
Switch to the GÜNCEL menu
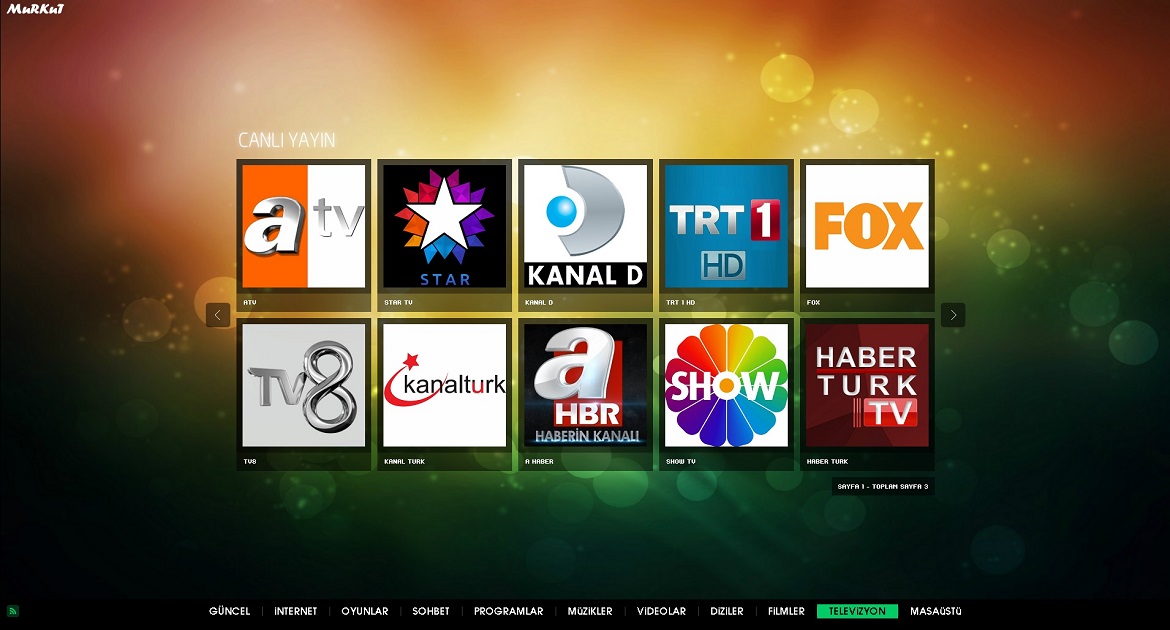[230, 611]
